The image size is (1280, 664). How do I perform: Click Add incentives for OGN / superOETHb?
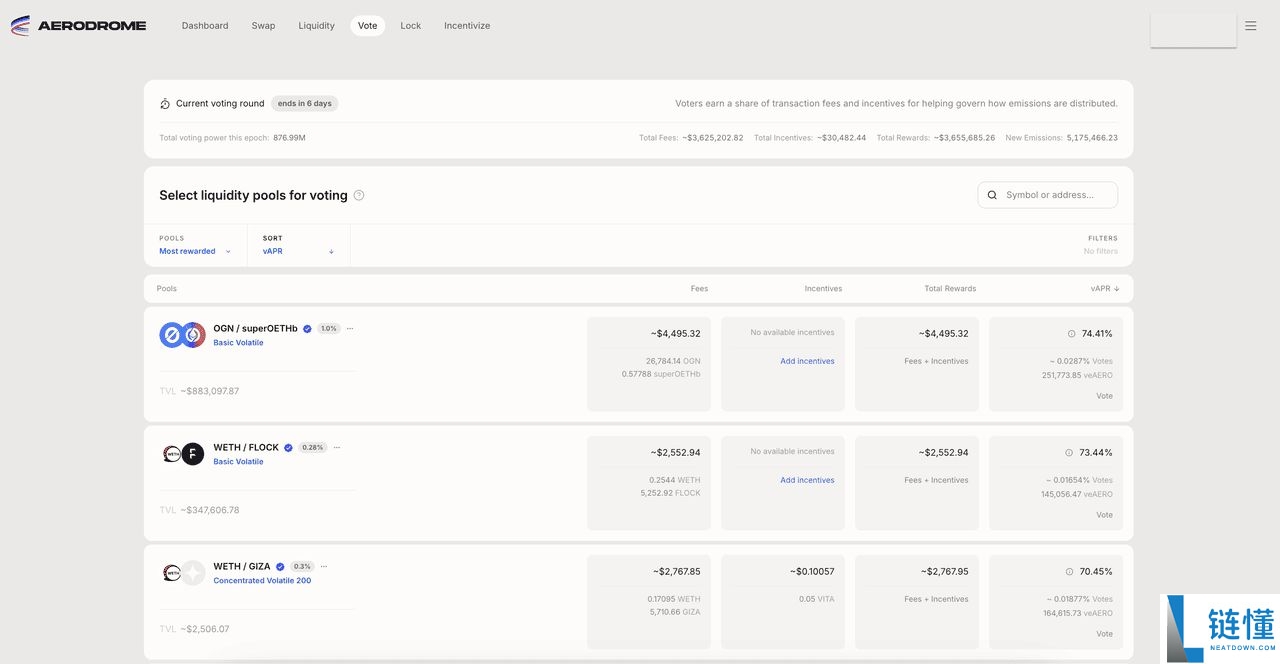point(807,361)
